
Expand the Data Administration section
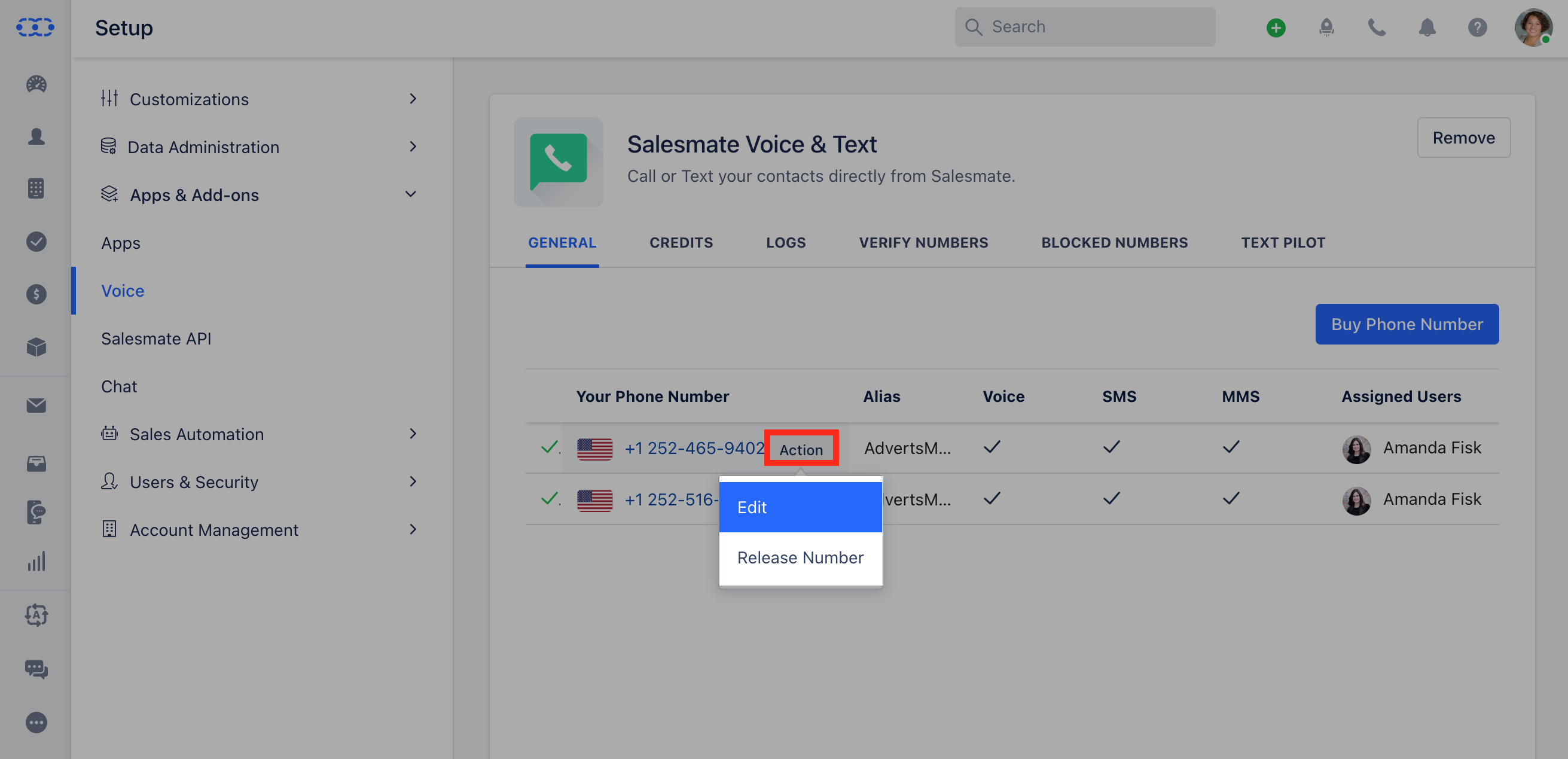click(x=261, y=147)
